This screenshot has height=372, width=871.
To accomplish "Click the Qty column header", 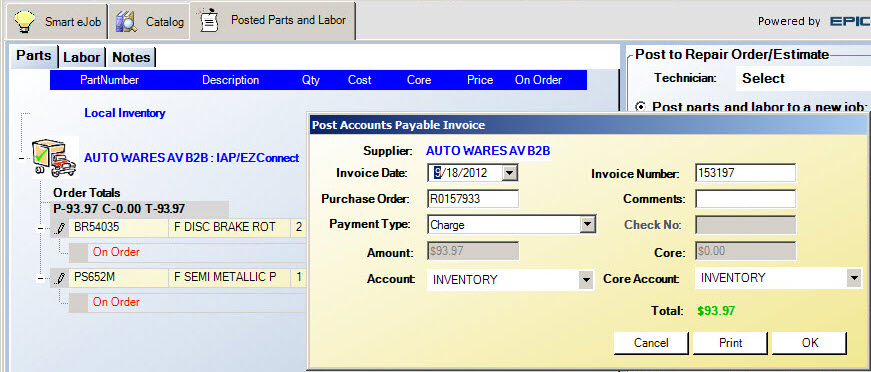I will [311, 80].
